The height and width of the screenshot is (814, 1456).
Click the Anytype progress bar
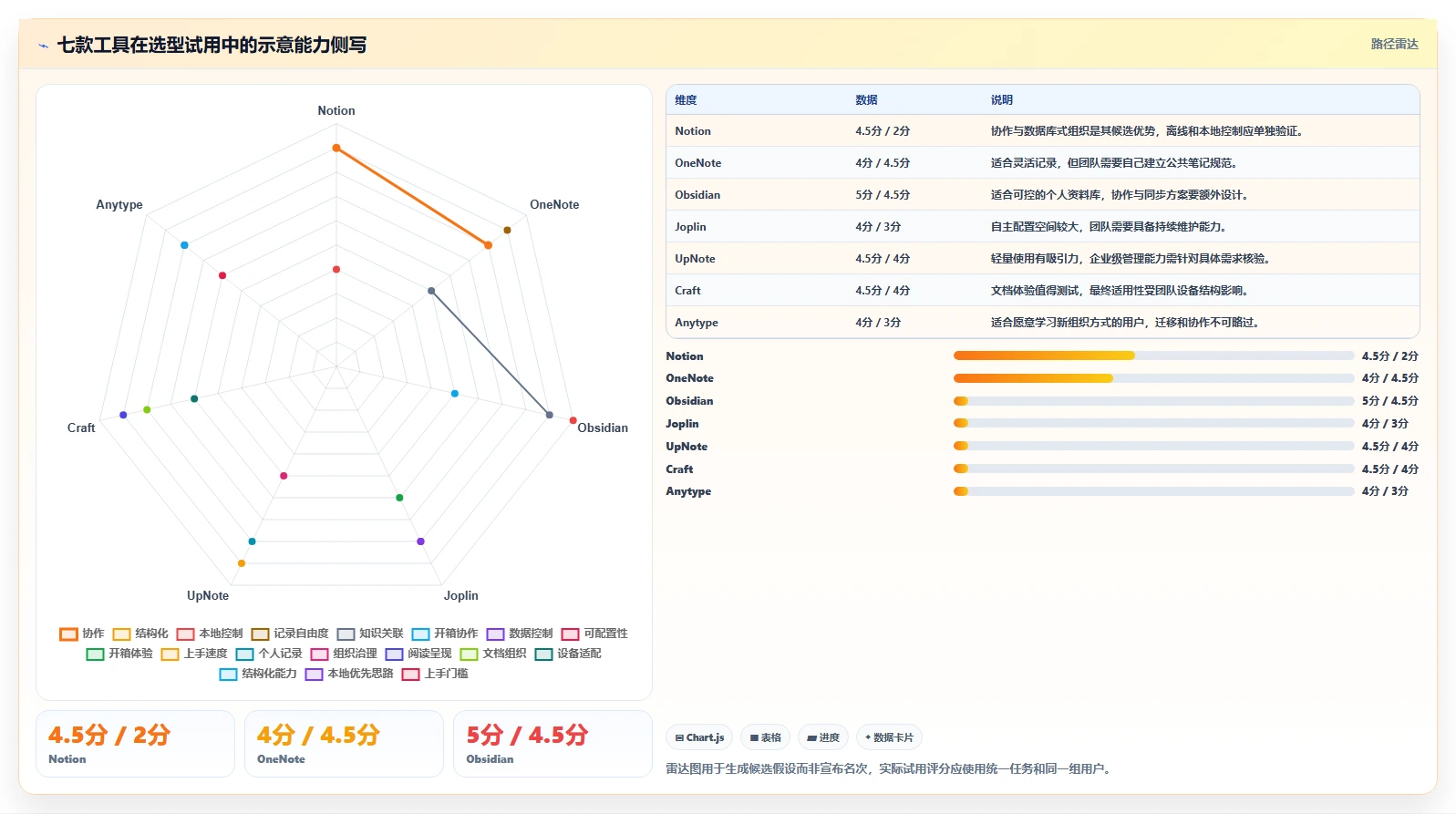1153,491
